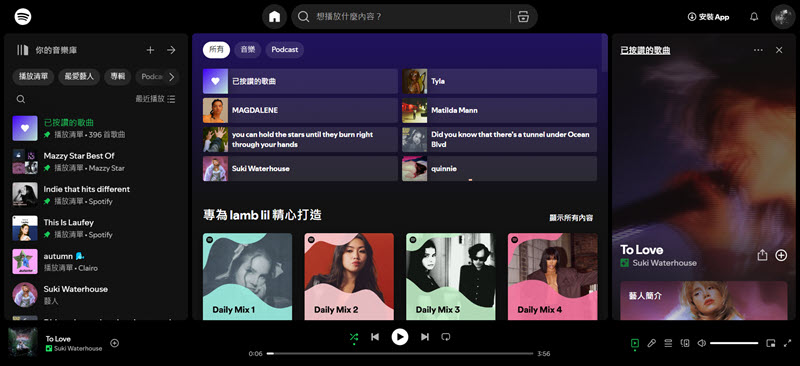Create playlist with plus icon in library
Screen dimensions: 800x366
pyautogui.click(x=150, y=50)
